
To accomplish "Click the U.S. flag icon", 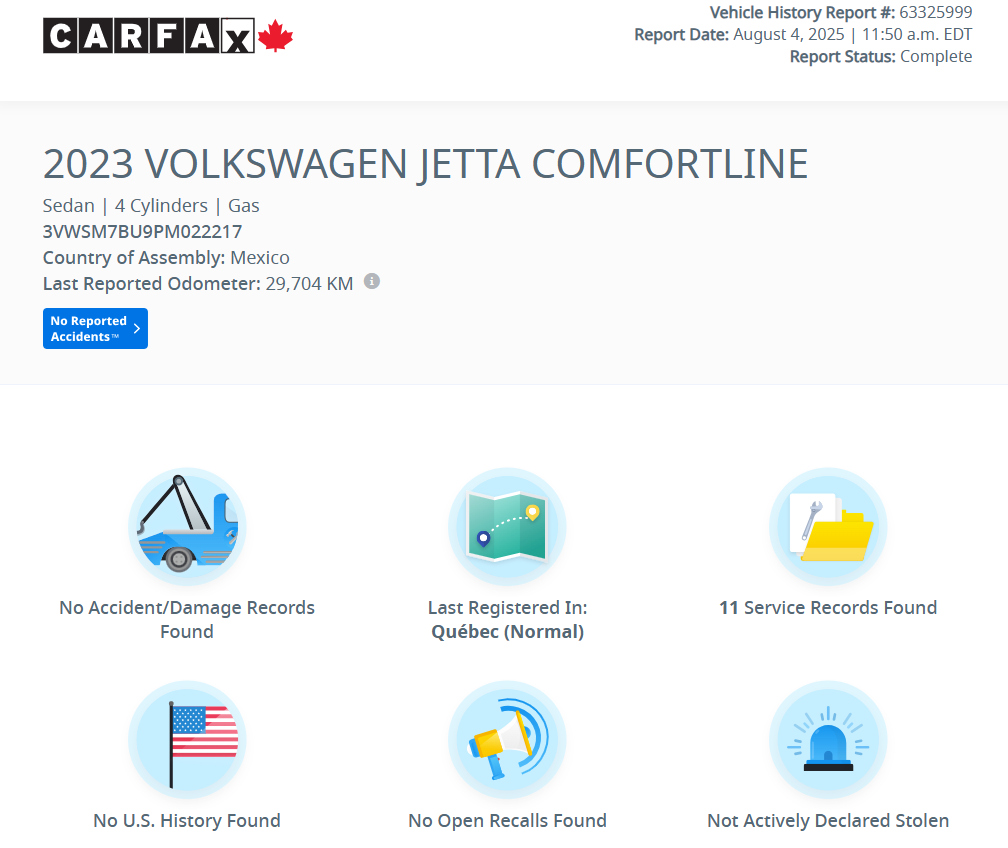I will click(187, 740).
